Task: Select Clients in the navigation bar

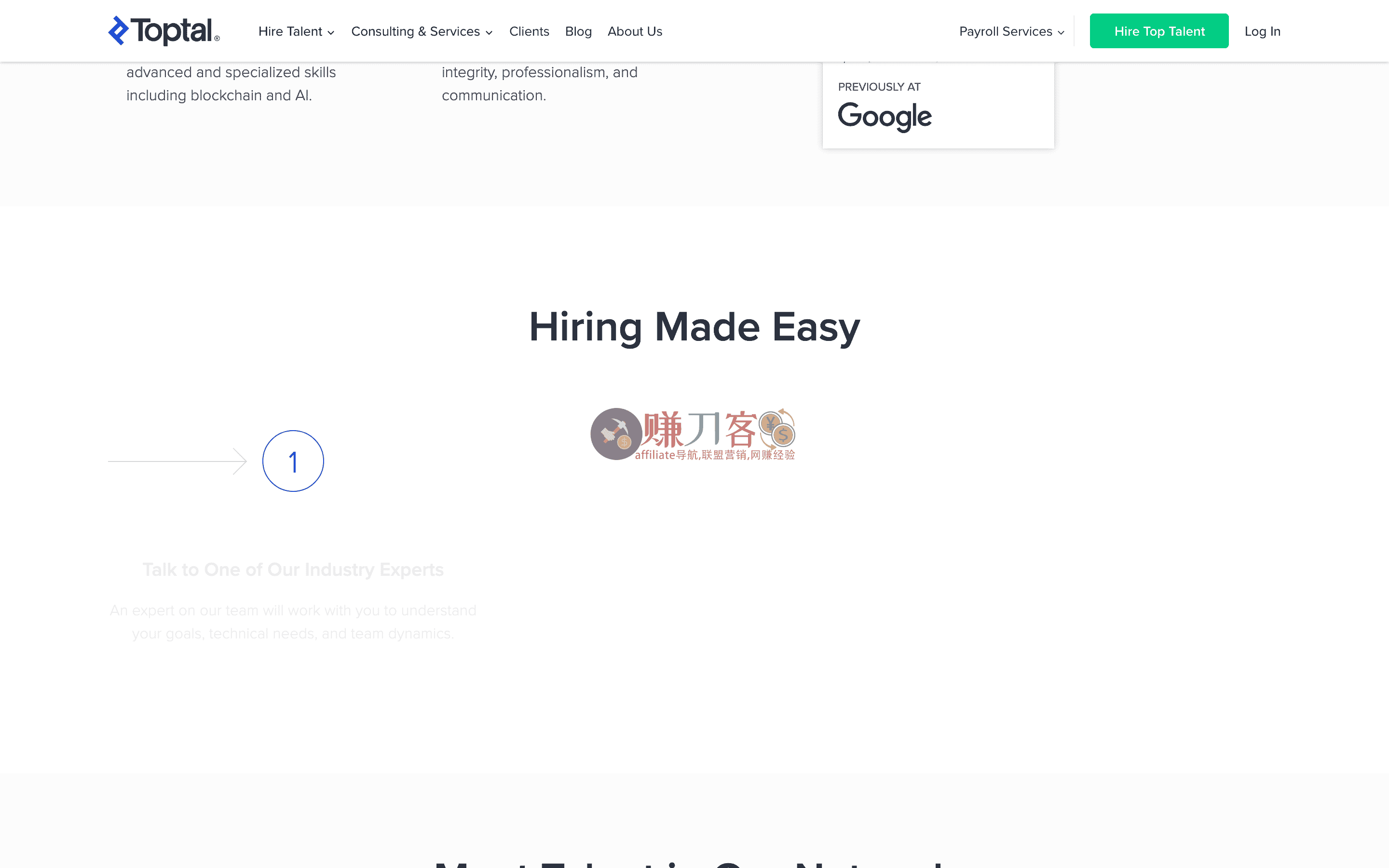Action: (529, 31)
